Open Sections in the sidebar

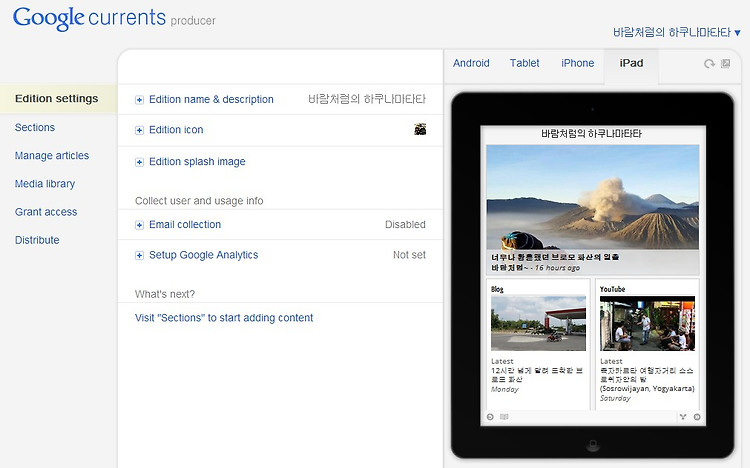pyautogui.click(x=35, y=127)
